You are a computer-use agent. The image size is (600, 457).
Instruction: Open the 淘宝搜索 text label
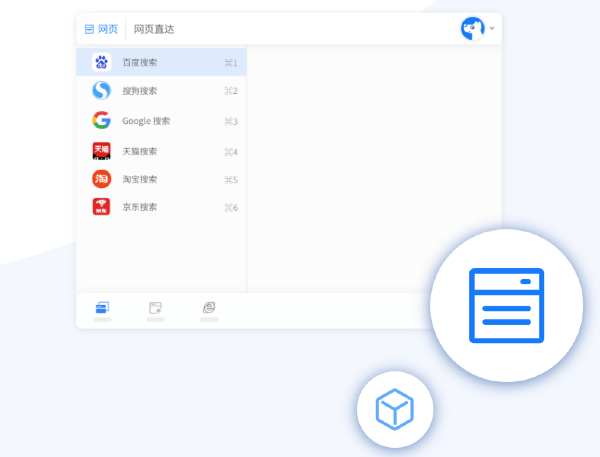coord(139,179)
